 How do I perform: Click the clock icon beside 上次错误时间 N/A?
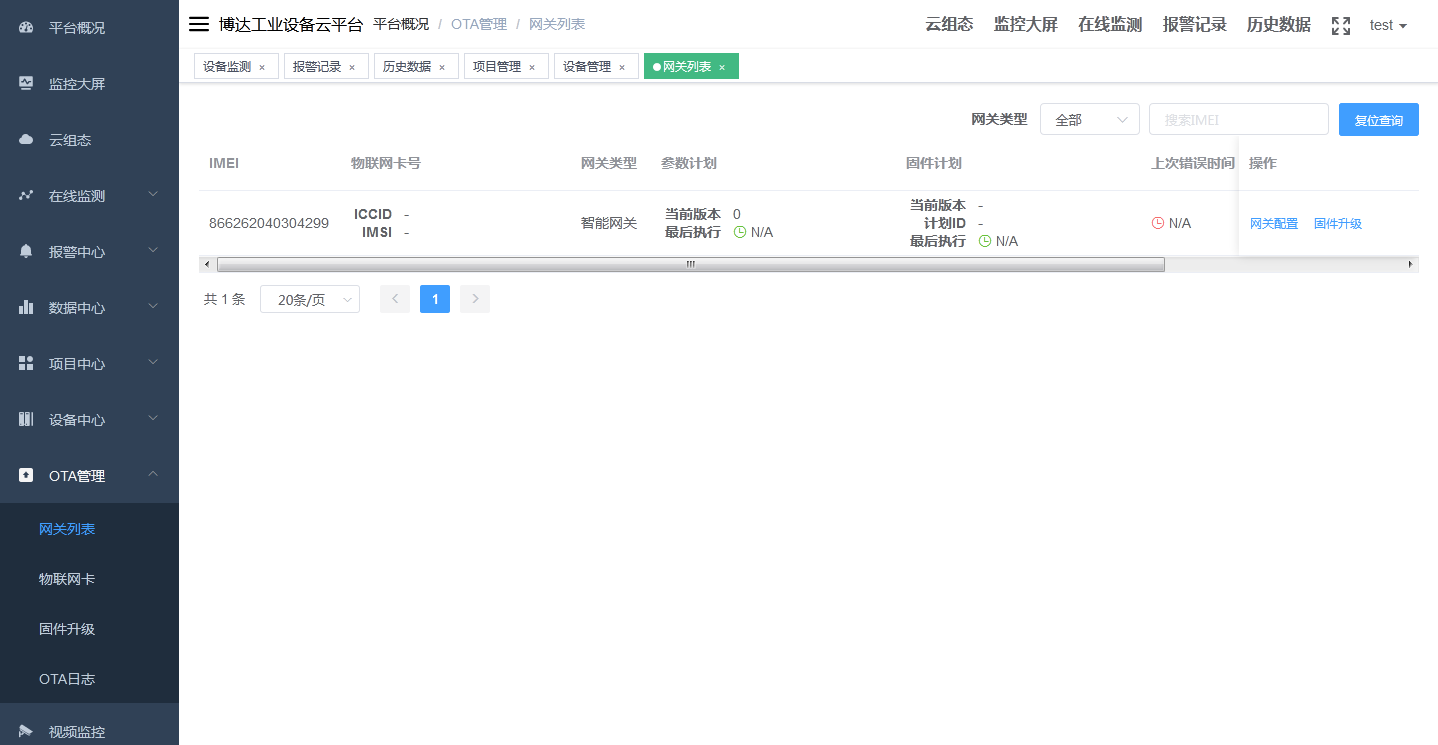tap(1158, 223)
